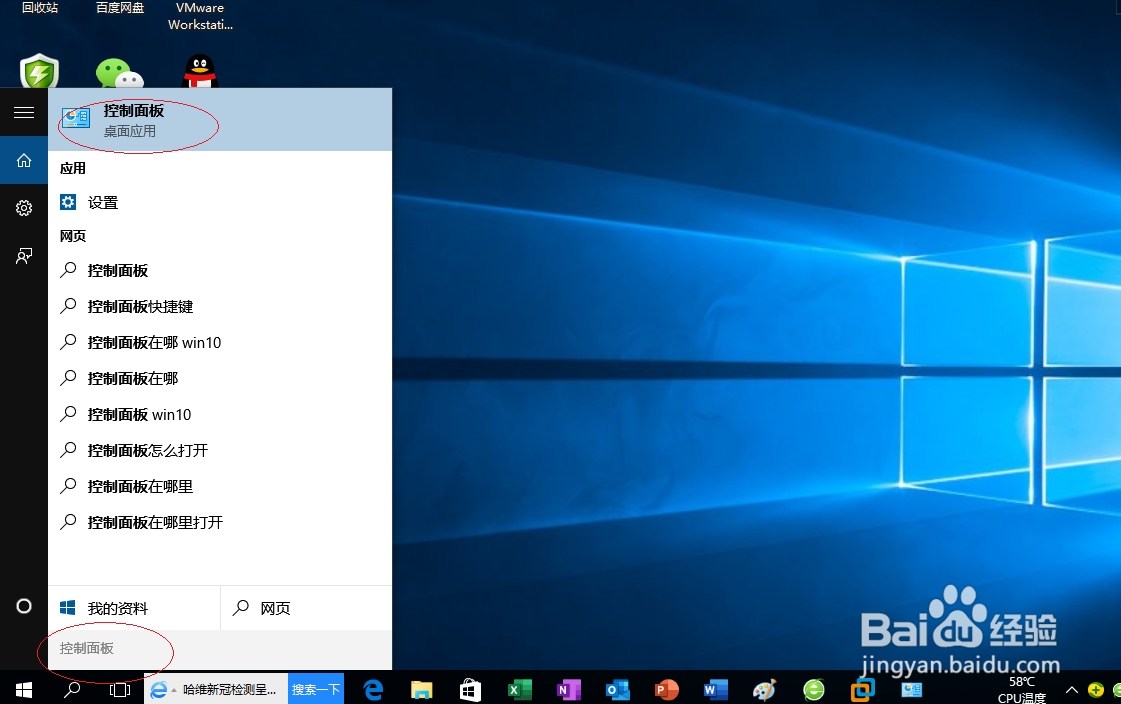1121x704 pixels.
Task: Launch Excel from the taskbar
Action: click(519, 690)
